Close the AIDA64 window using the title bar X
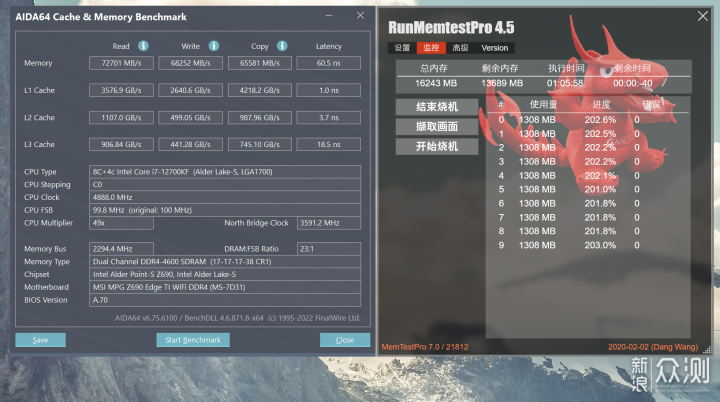The width and height of the screenshot is (720, 402). click(x=360, y=16)
